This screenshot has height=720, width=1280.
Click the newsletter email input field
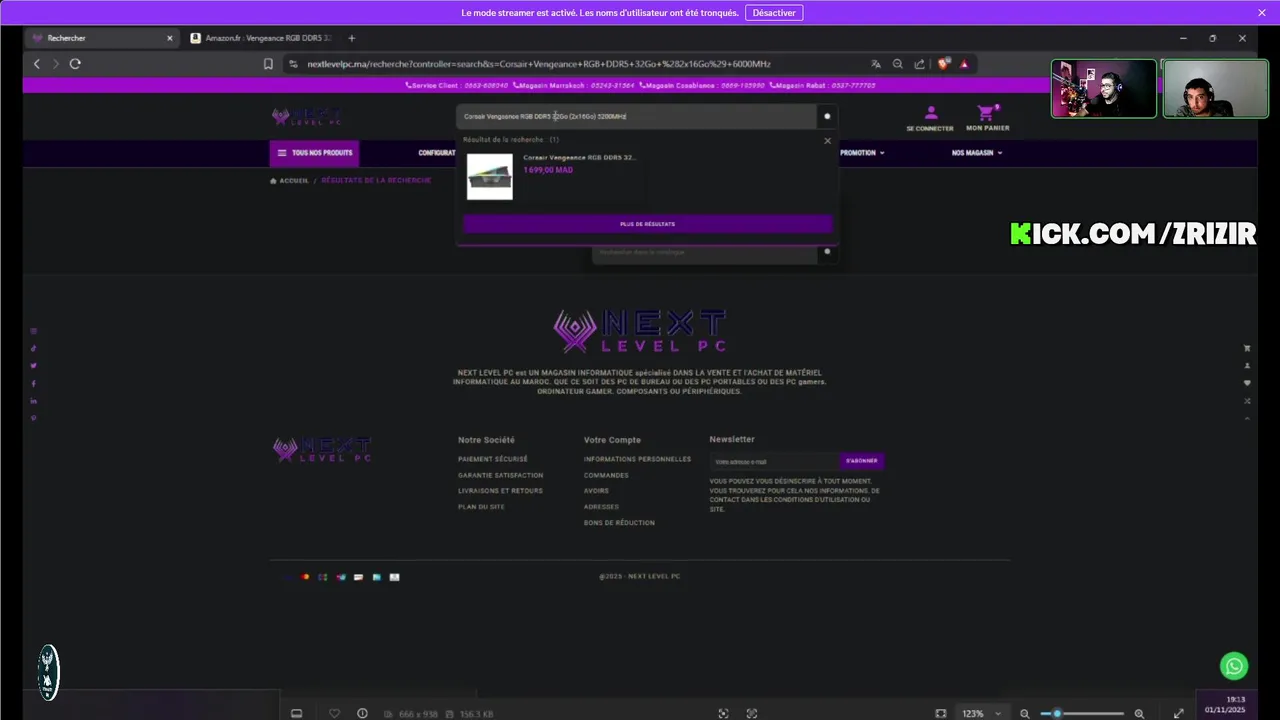[x=775, y=461]
